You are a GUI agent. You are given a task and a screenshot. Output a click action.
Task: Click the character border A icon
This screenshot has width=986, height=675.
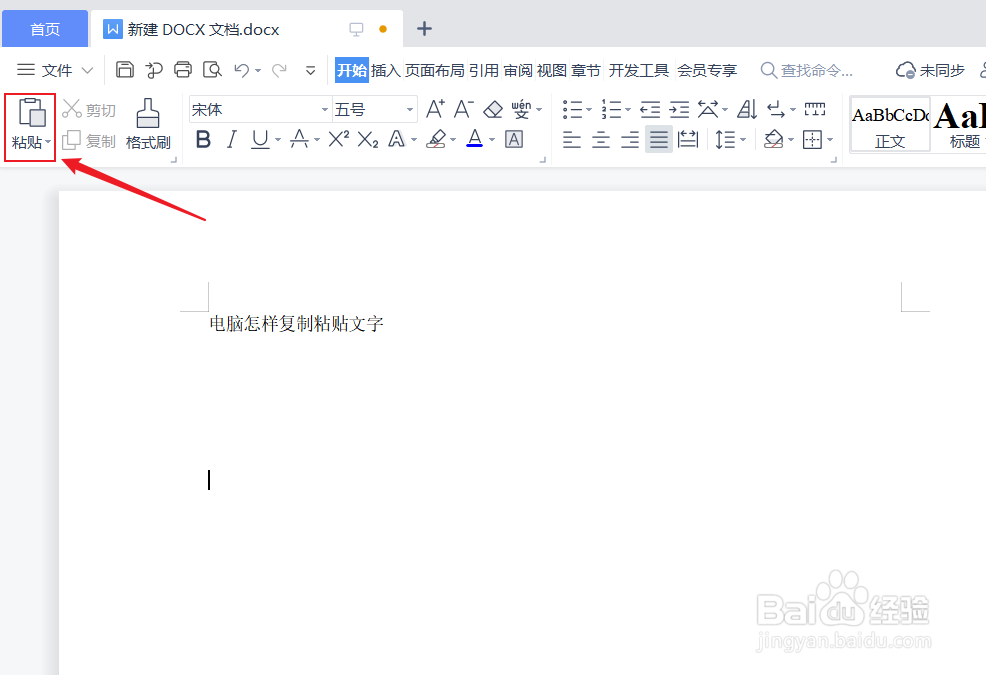pos(514,139)
